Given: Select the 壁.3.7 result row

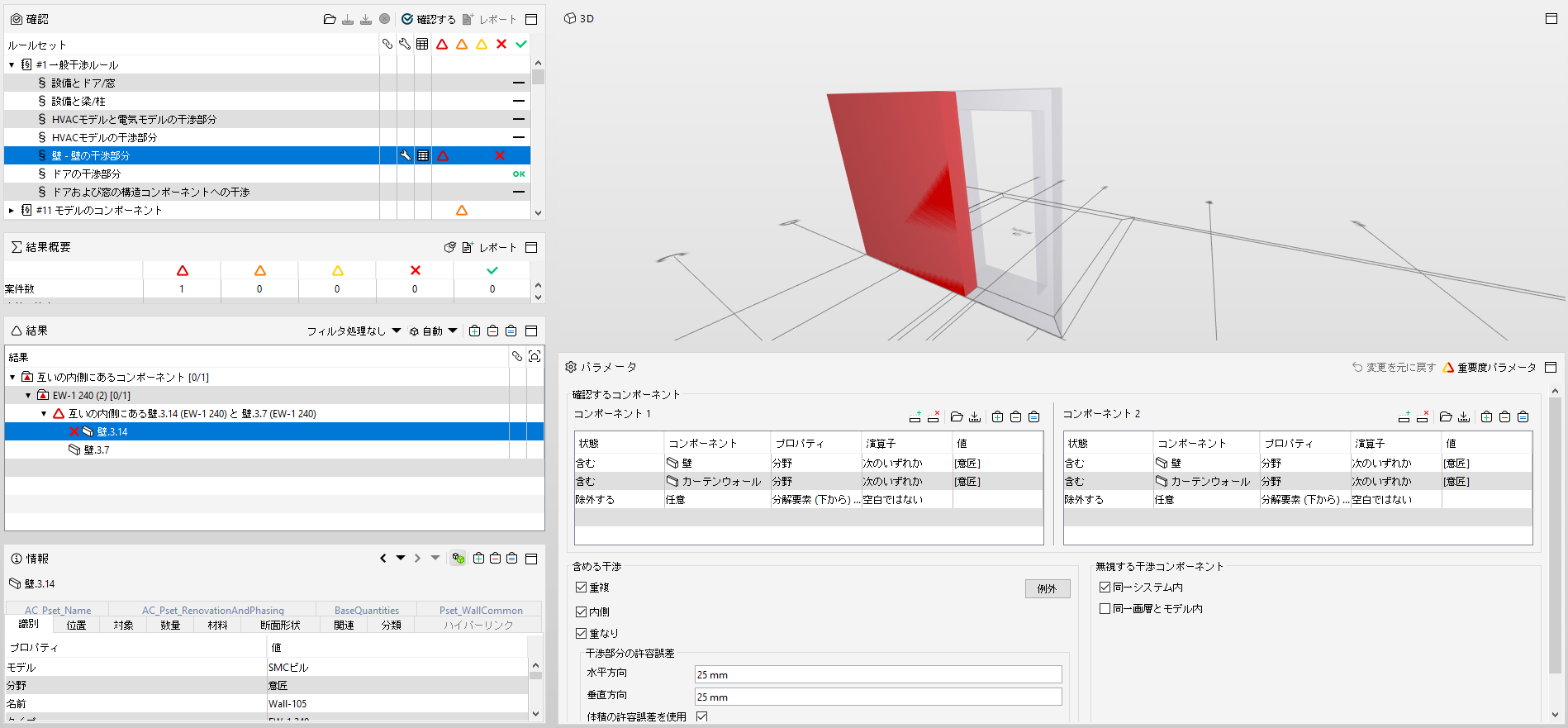Looking at the screenshot, I should pos(274,450).
